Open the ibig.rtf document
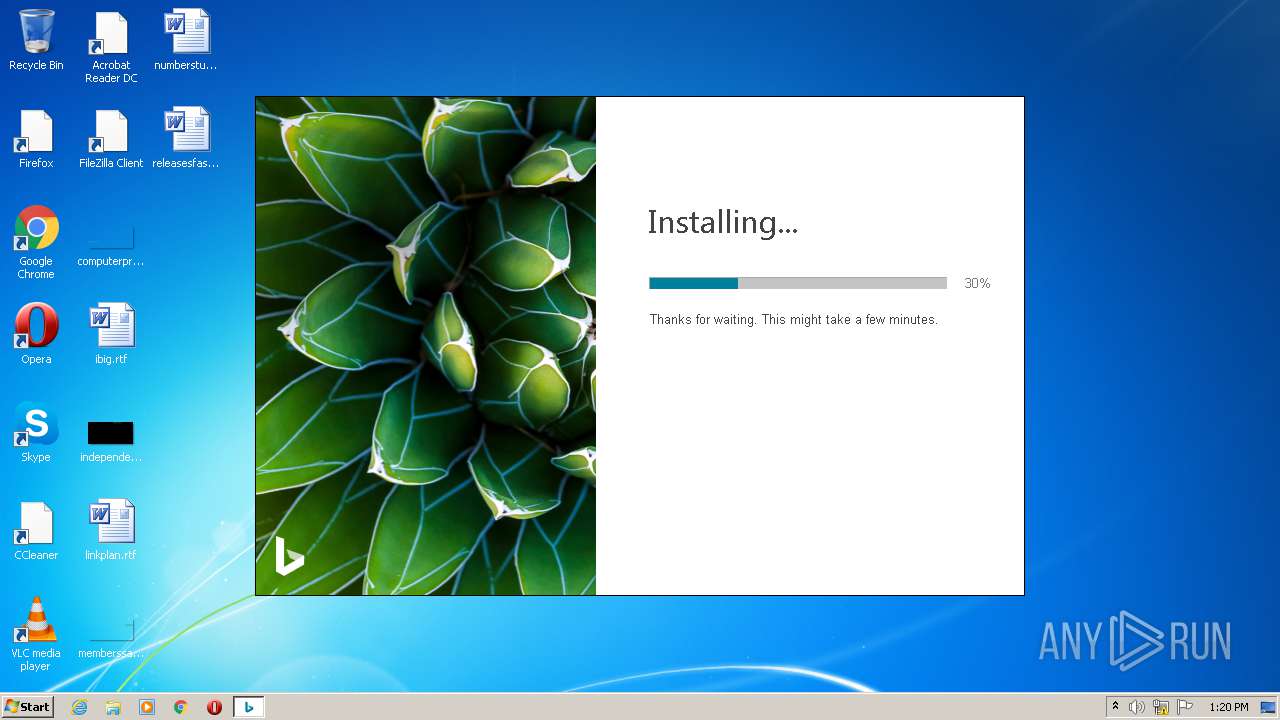Image resolution: width=1280 pixels, height=720 pixels. 111,334
